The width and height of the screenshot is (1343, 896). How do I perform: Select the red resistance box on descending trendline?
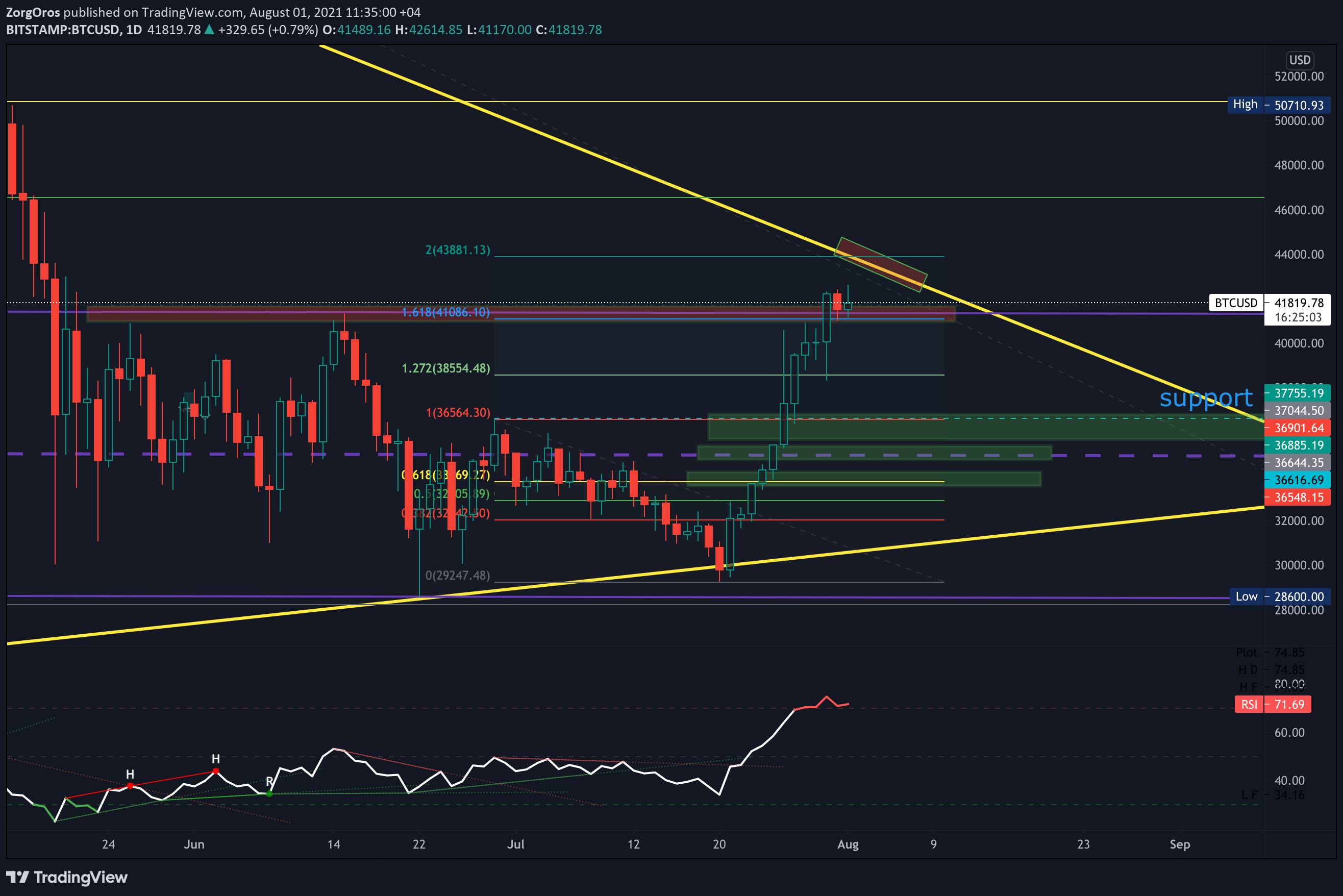pyautogui.click(x=881, y=265)
